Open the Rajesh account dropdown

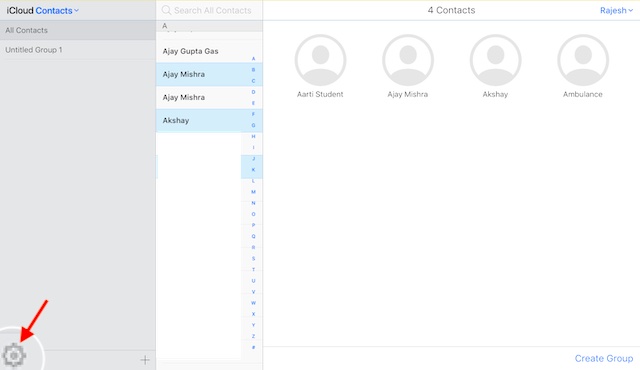[x=616, y=11]
